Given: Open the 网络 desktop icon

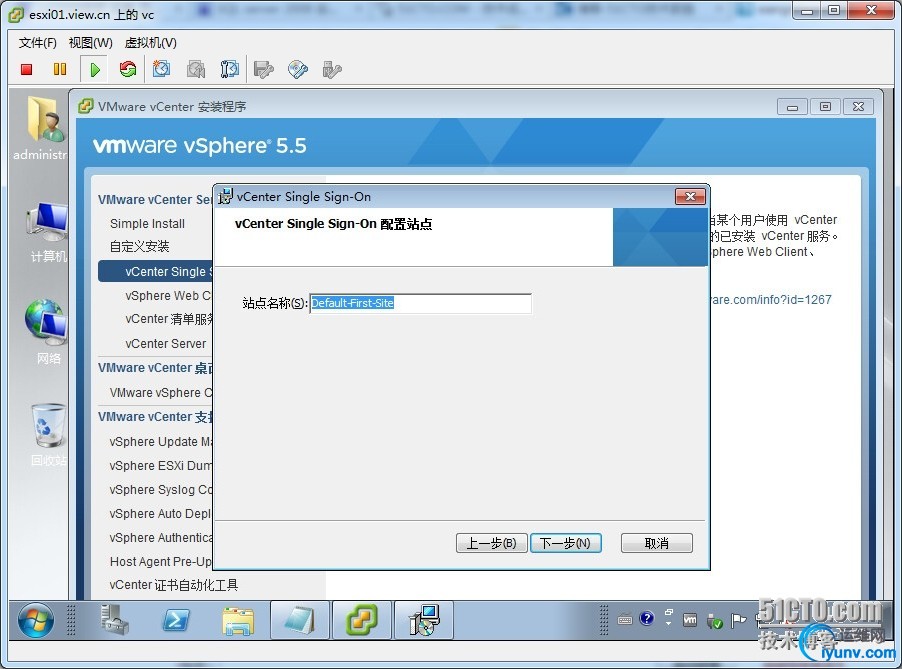Looking at the screenshot, I should (47, 332).
